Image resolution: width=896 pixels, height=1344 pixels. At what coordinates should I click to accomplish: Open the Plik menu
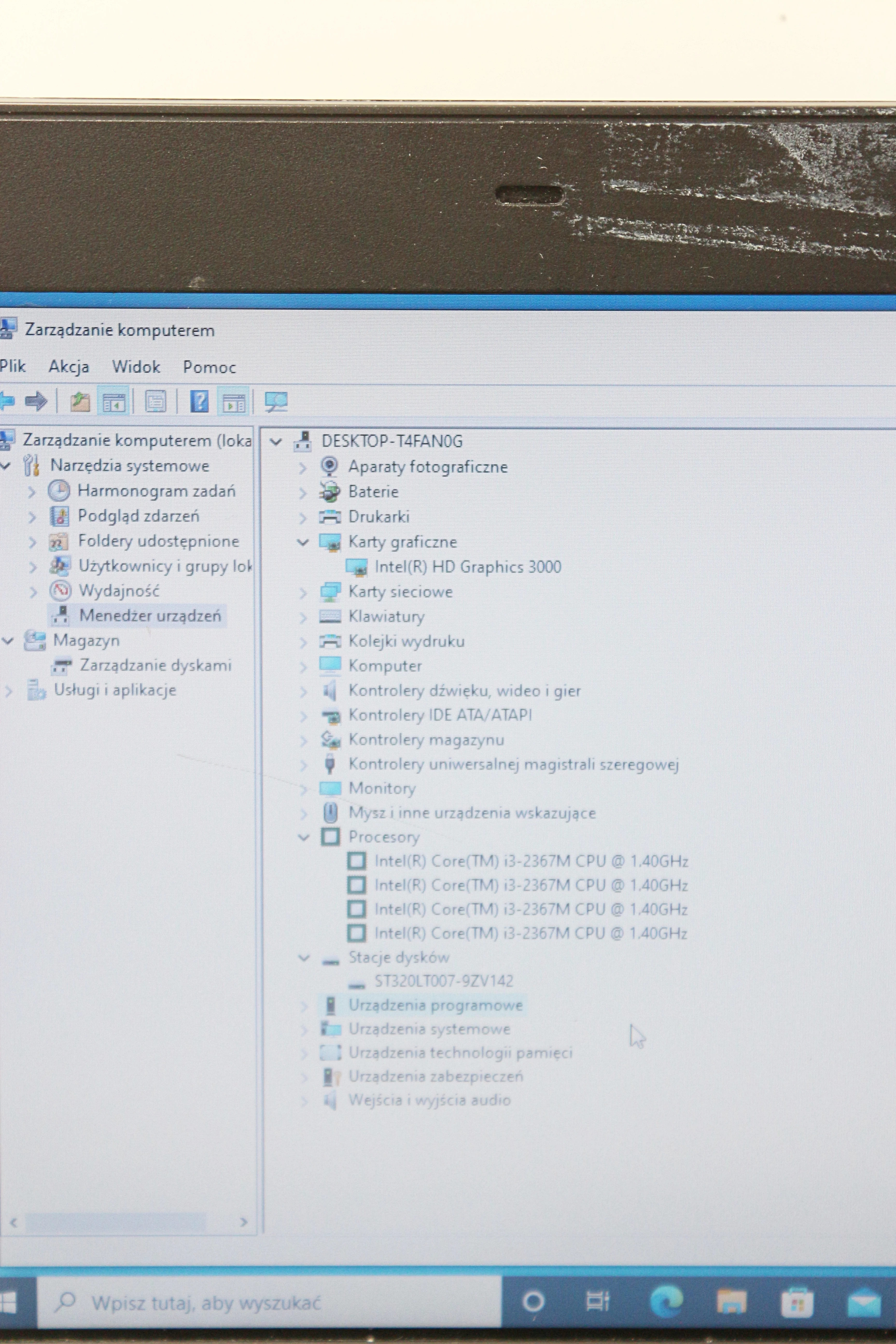pyautogui.click(x=12, y=366)
